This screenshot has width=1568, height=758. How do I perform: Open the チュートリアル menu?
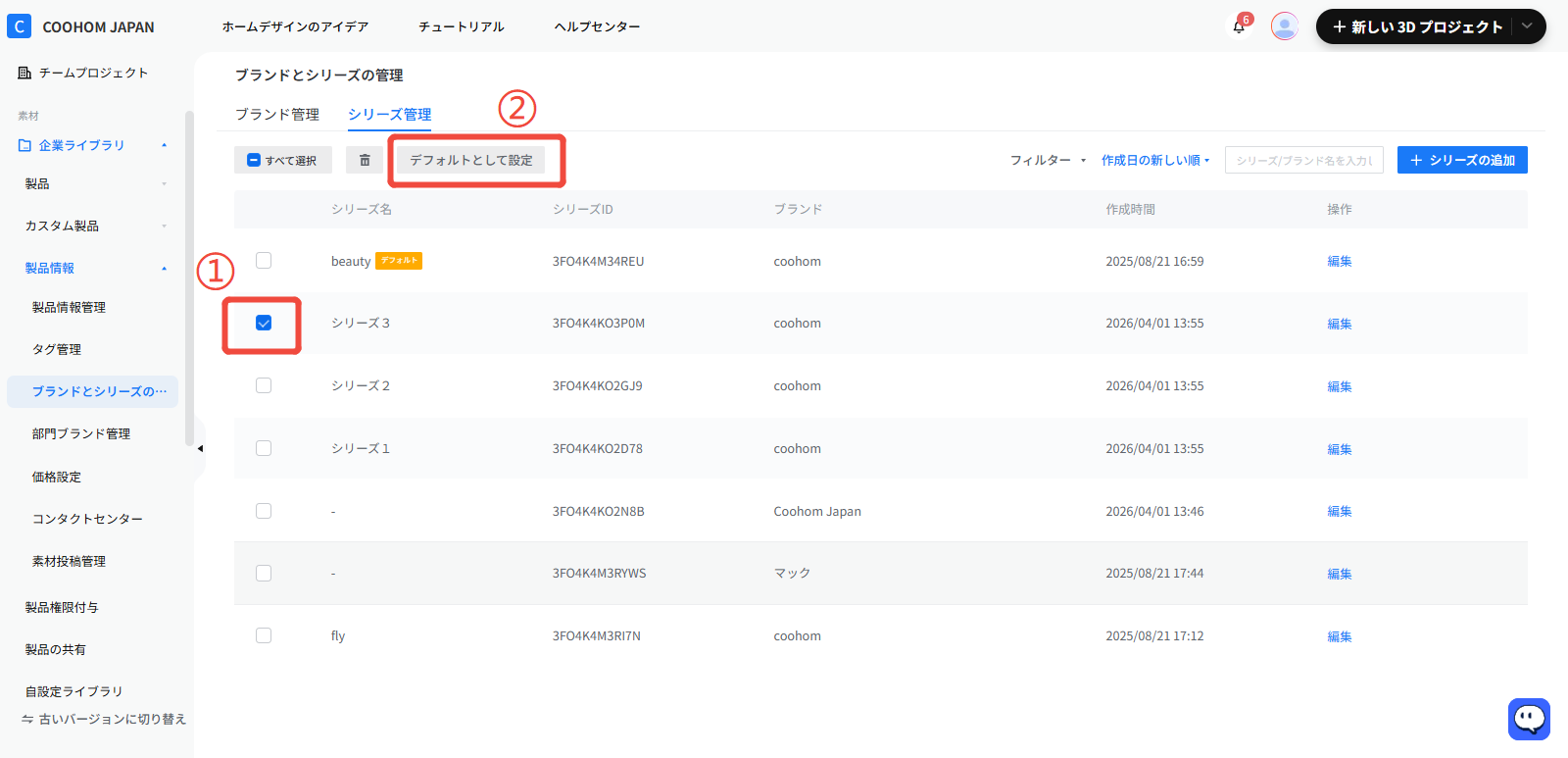pos(461,26)
